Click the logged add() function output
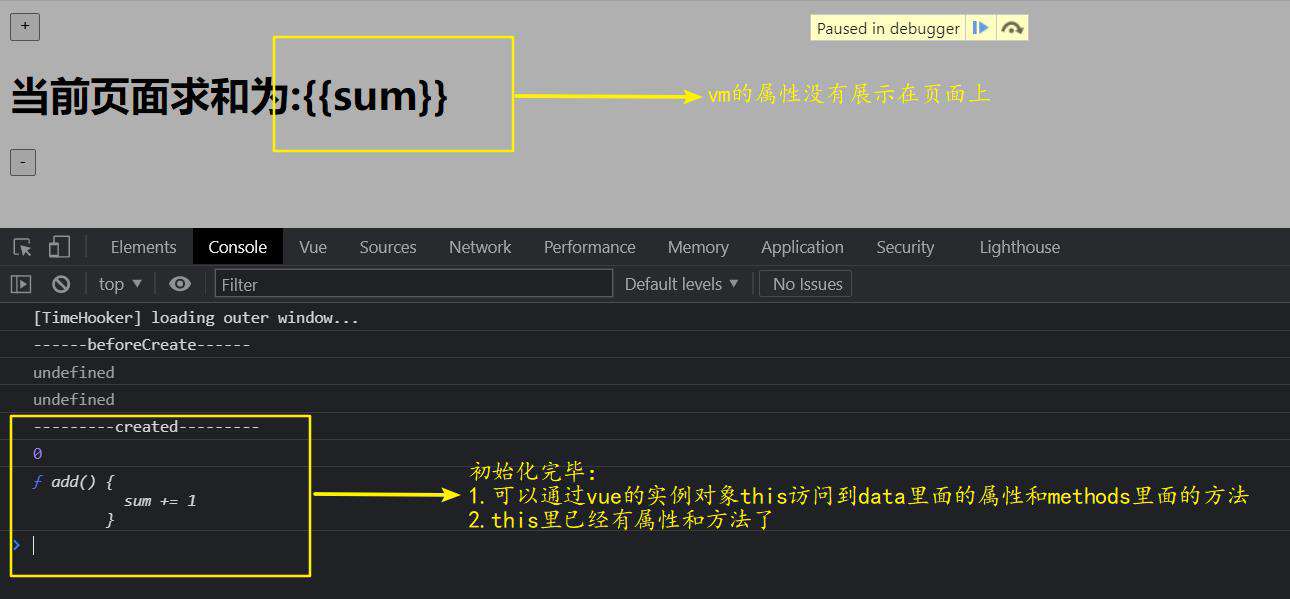Screen dimensions: 1290x599 pos(115,500)
